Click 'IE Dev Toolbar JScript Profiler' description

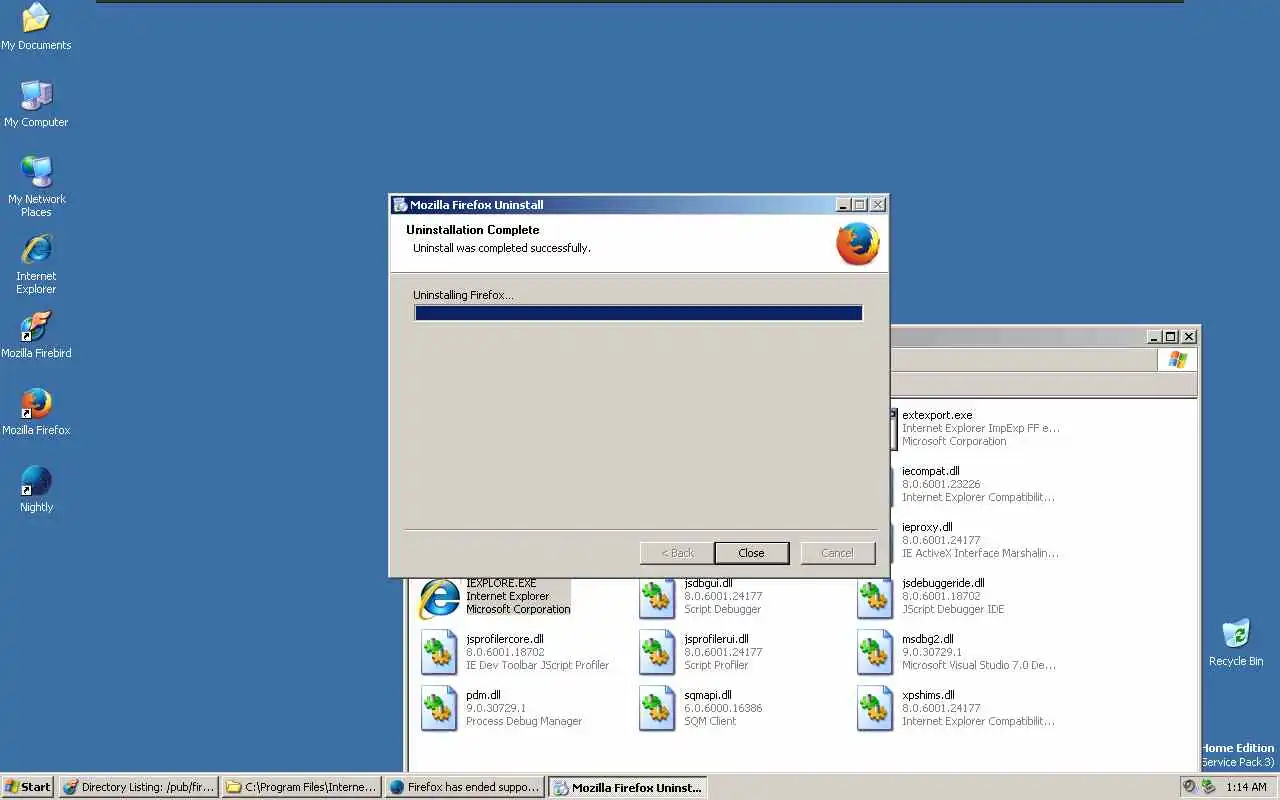point(537,665)
